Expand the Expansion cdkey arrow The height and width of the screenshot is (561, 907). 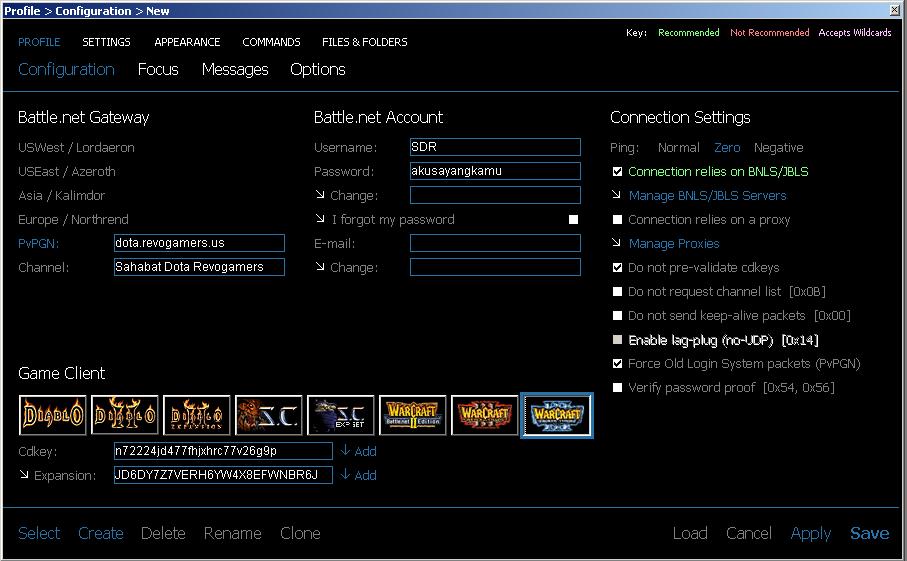[x=24, y=474]
